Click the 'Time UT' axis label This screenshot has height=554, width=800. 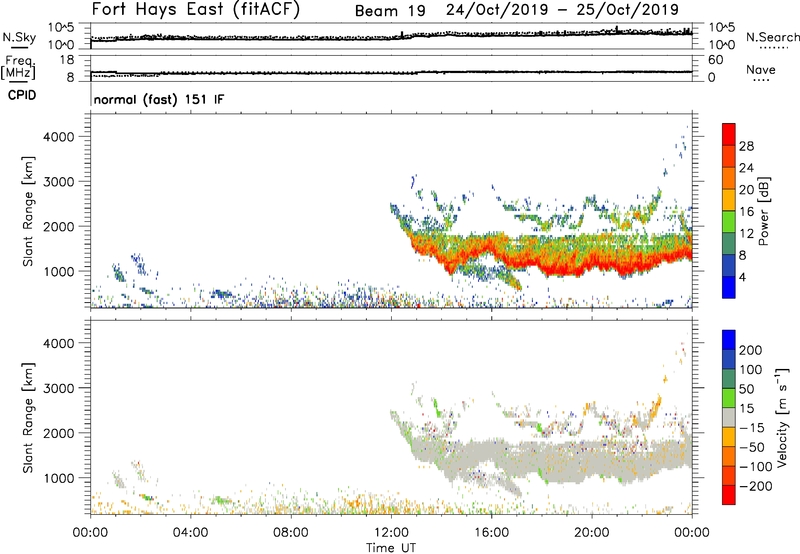[391, 548]
